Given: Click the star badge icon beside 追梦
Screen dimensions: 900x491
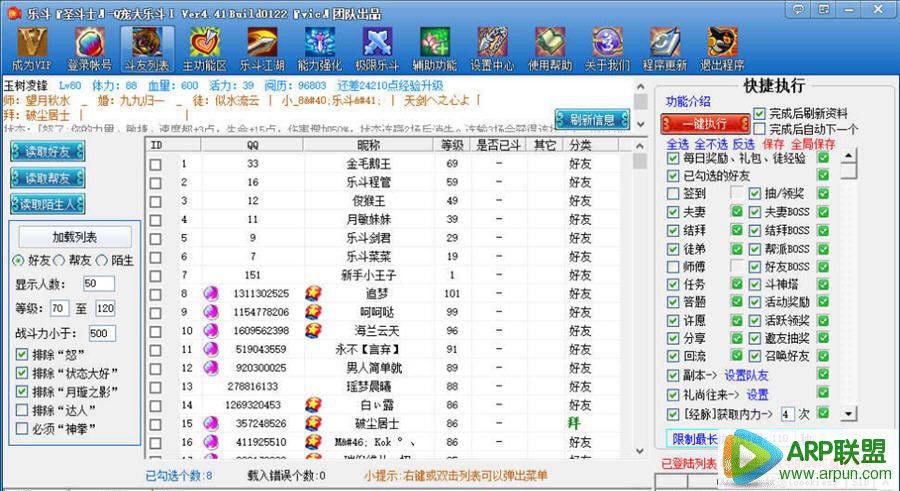Looking at the screenshot, I should click(x=313, y=293).
